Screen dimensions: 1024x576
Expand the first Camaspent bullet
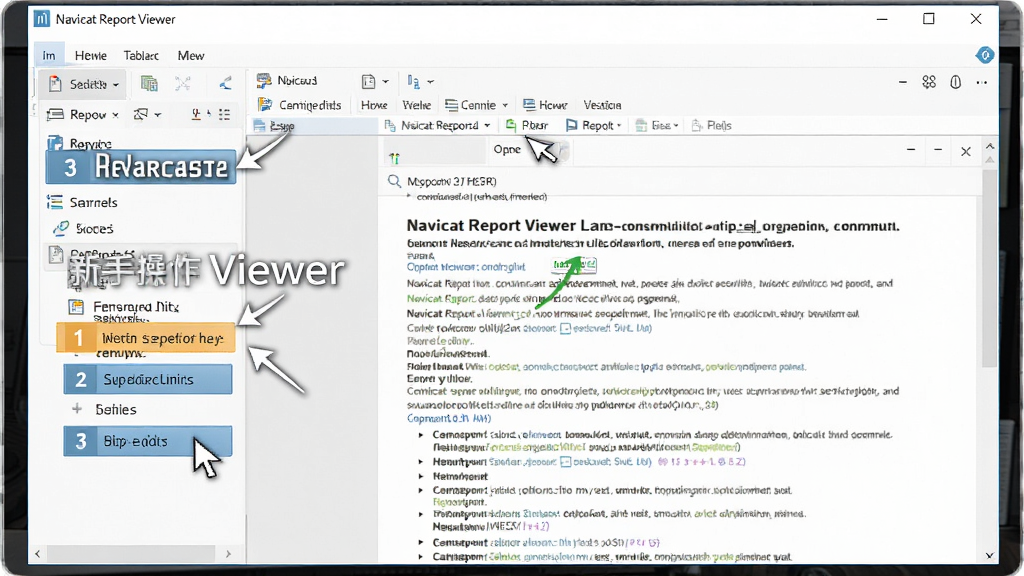(421, 434)
